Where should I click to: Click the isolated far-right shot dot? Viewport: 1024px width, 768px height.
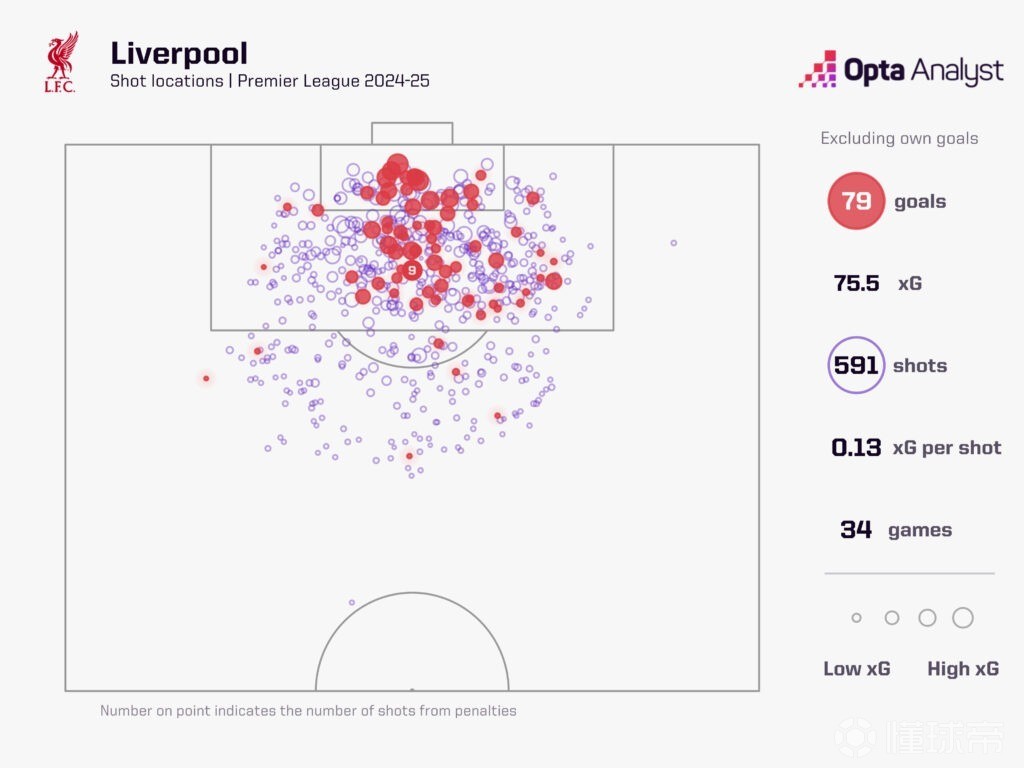tap(673, 243)
